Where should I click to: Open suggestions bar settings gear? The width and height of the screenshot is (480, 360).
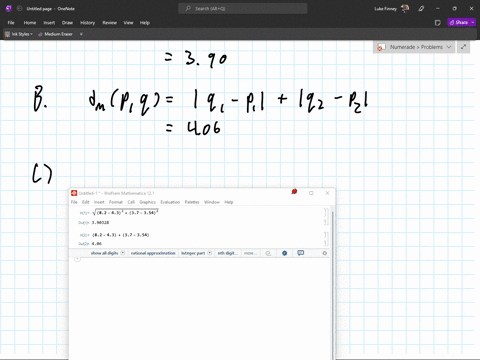pyautogui.click(x=324, y=253)
